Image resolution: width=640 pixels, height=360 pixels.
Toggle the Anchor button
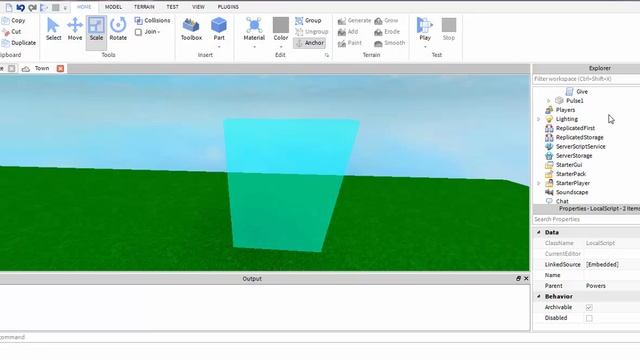pyautogui.click(x=309, y=43)
